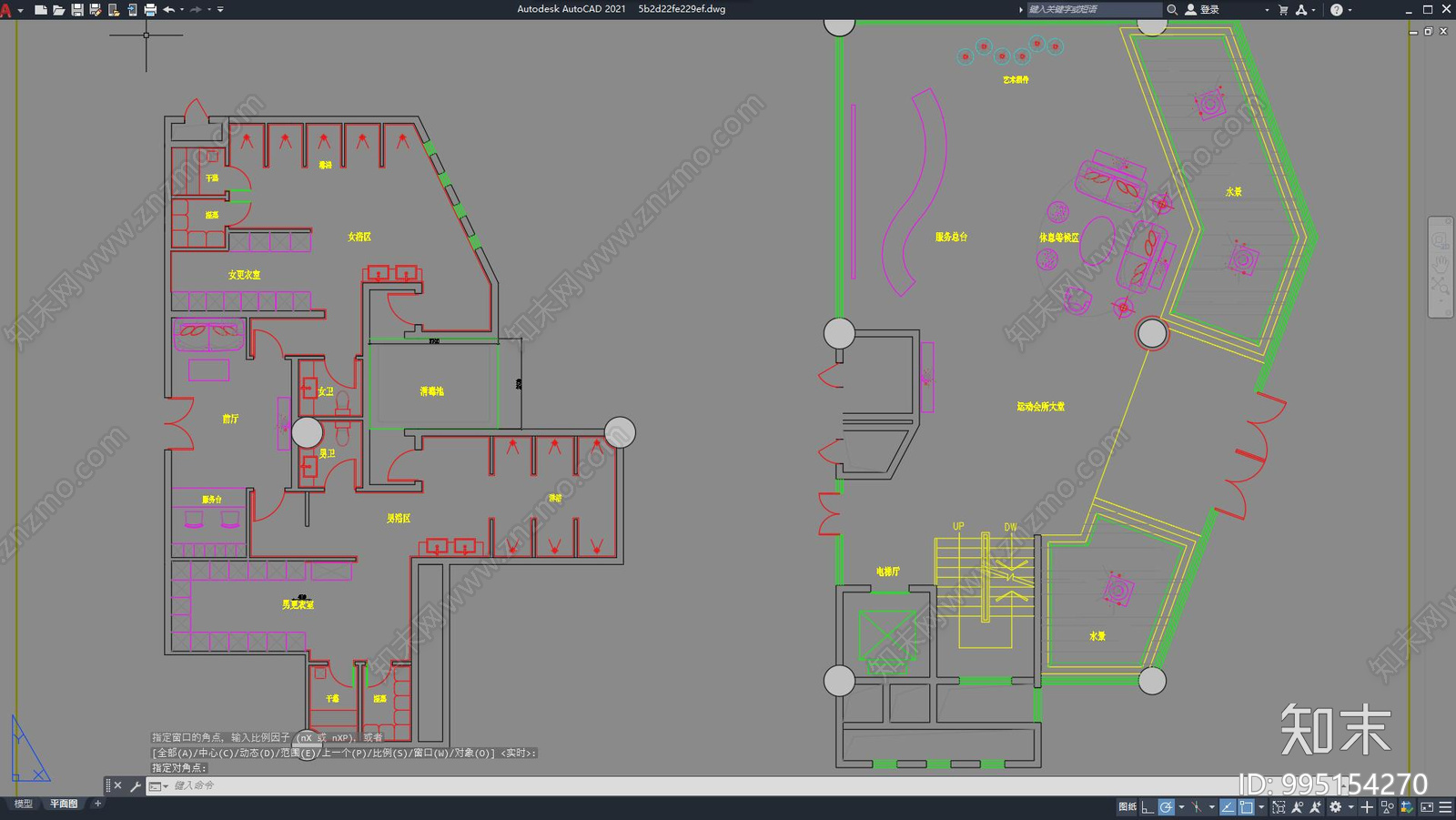Click the clean screen icon
The height and width of the screenshot is (820, 1456).
click(1427, 807)
